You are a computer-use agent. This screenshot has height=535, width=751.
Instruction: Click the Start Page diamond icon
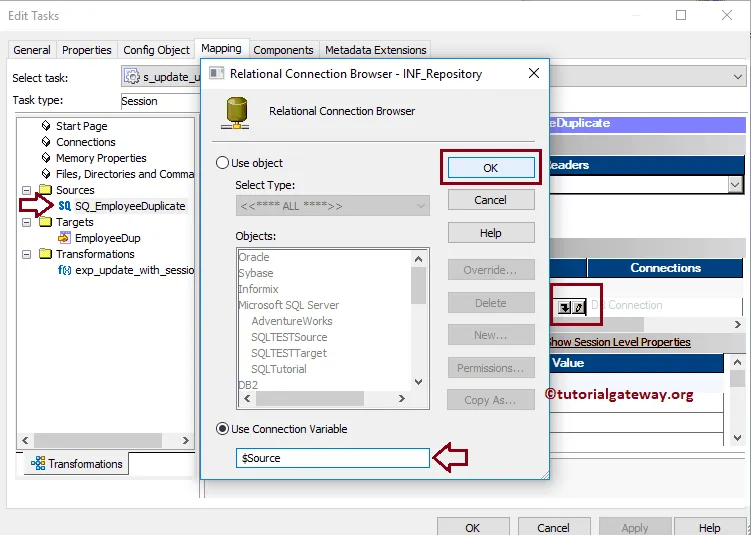coord(46,126)
